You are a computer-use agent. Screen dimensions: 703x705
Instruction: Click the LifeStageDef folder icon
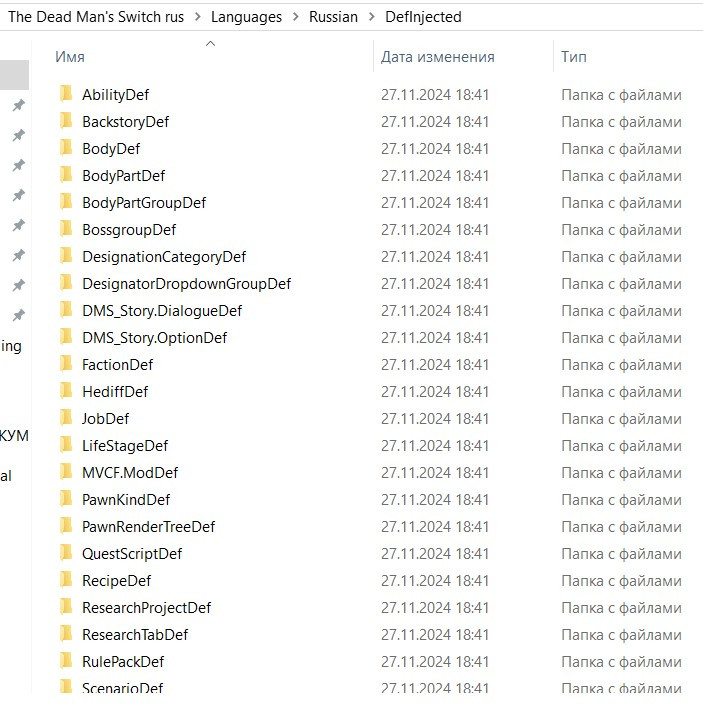tap(66, 444)
